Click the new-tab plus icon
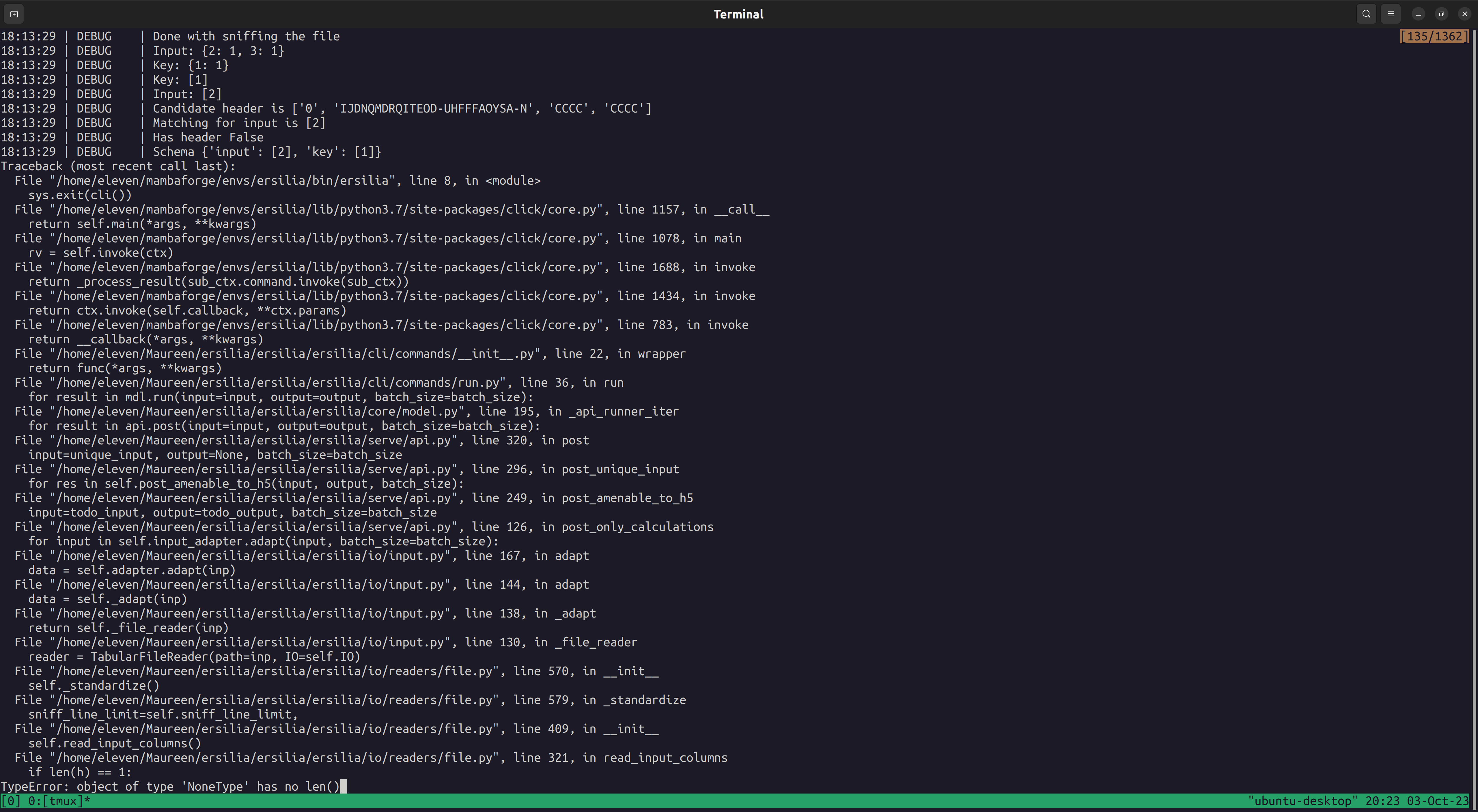The image size is (1478, 812). pyautogui.click(x=13, y=14)
